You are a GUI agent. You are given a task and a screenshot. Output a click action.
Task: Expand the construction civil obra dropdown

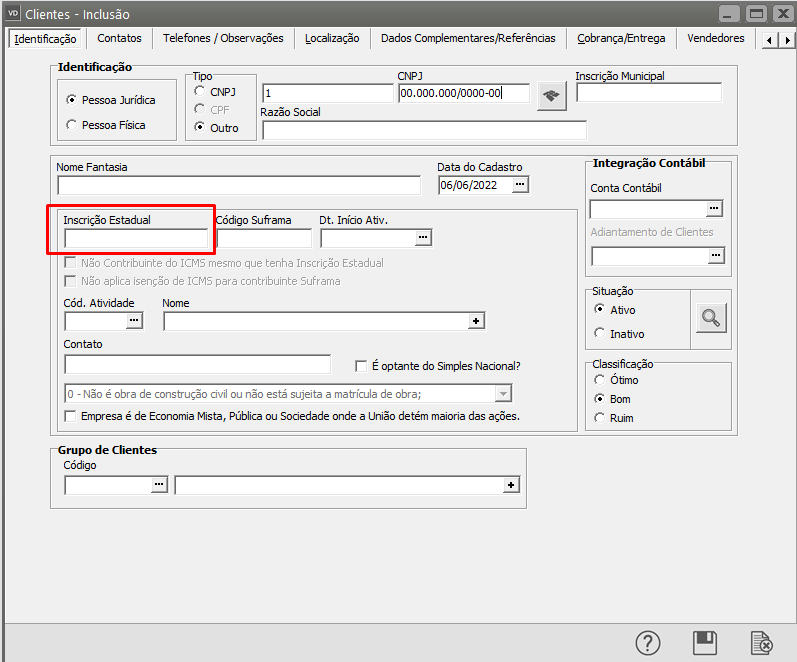tap(504, 393)
